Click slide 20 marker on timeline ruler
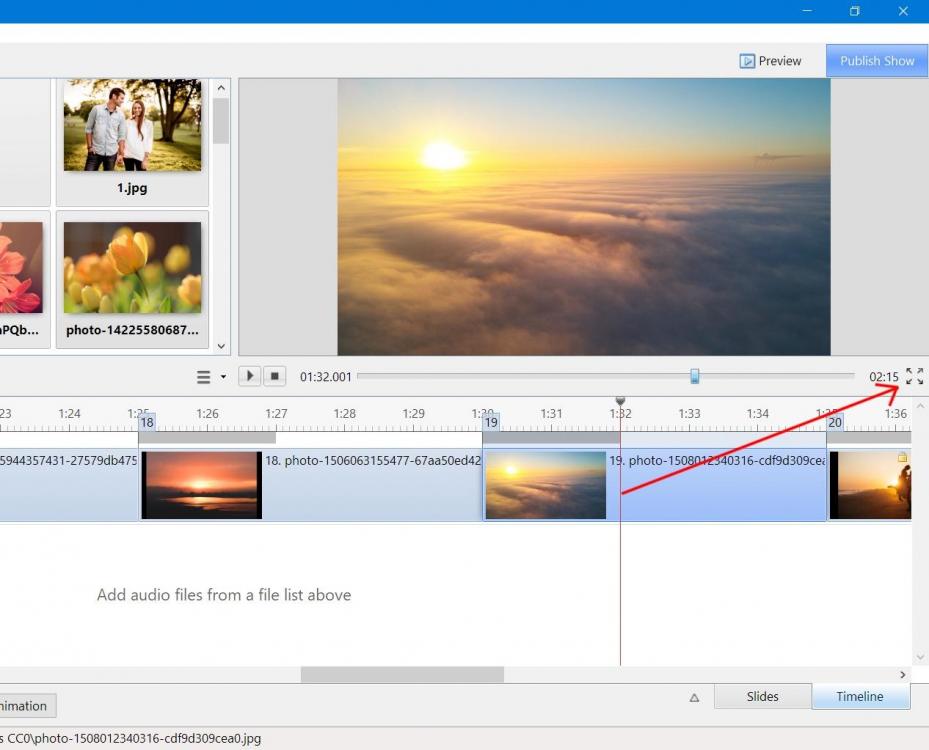 pyautogui.click(x=835, y=423)
